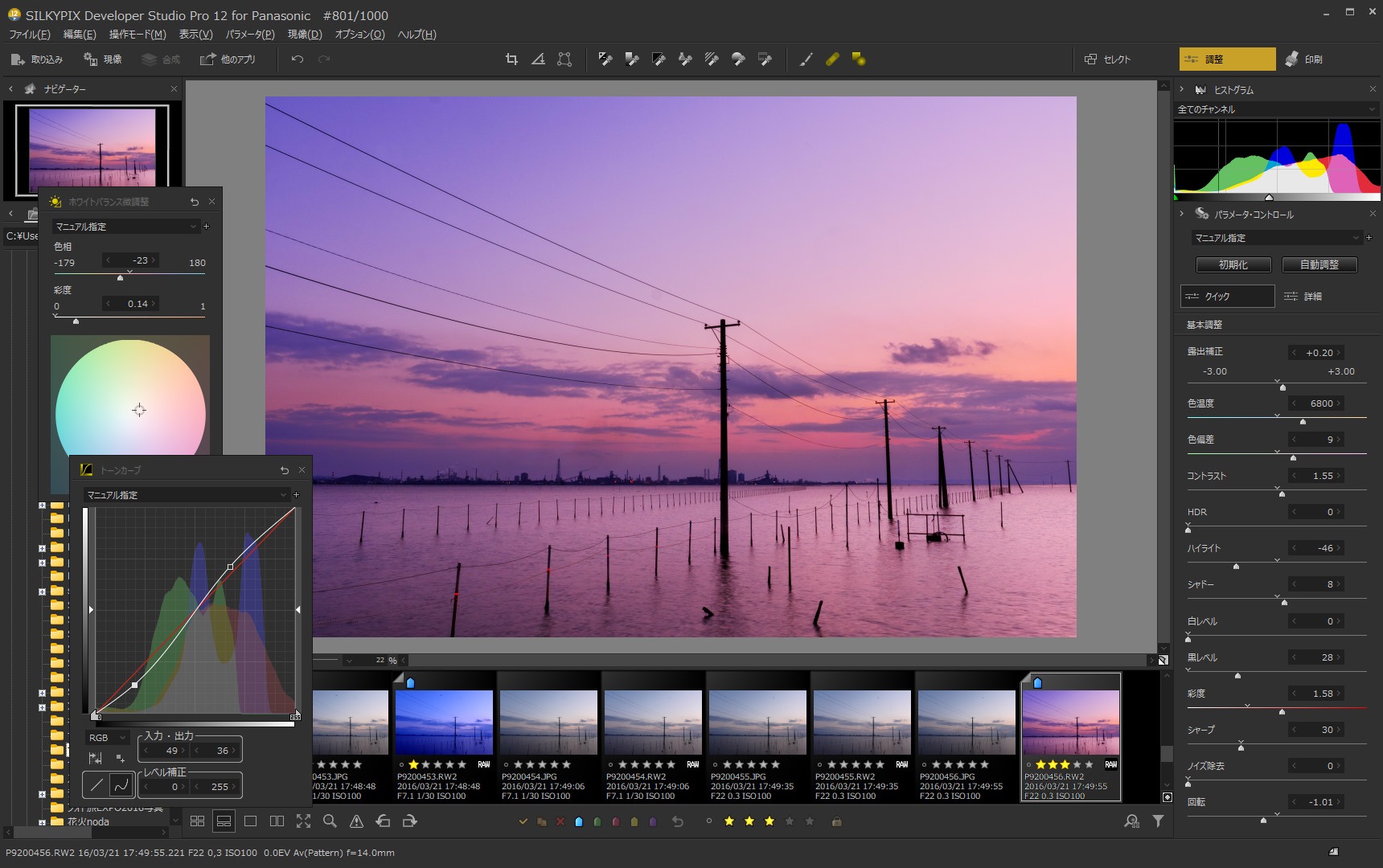Open the 編集(E) menu
Viewport: 1383px width, 868px height.
[x=80, y=35]
